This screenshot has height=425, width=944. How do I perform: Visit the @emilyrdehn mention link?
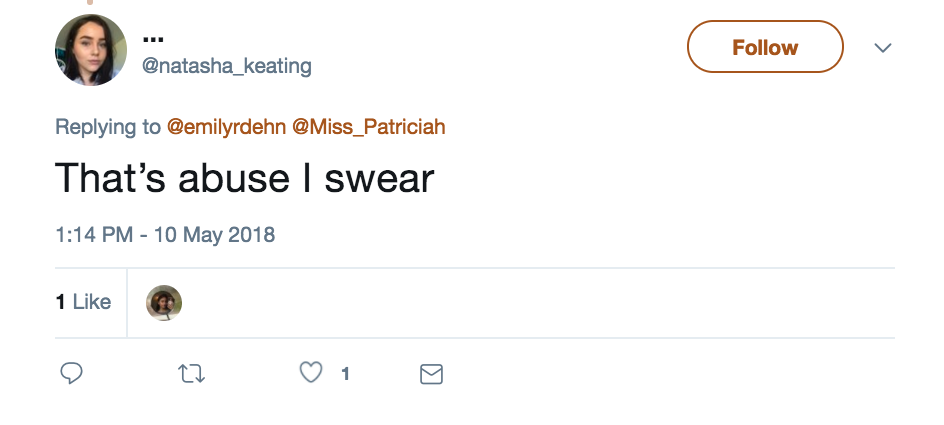click(x=226, y=127)
